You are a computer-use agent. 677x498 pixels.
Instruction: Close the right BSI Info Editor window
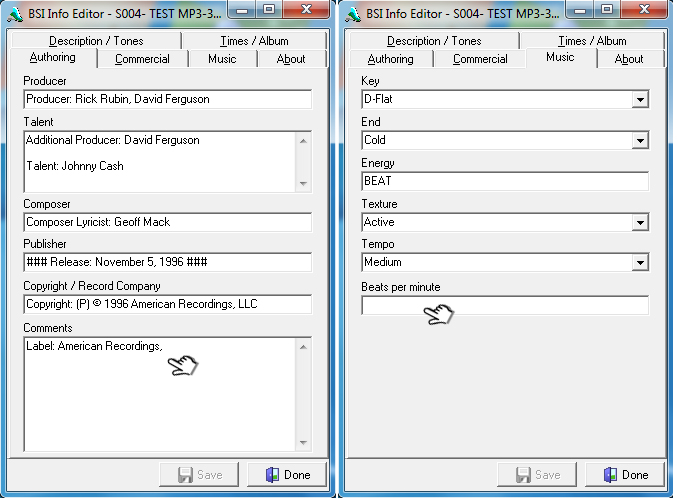coord(644,10)
